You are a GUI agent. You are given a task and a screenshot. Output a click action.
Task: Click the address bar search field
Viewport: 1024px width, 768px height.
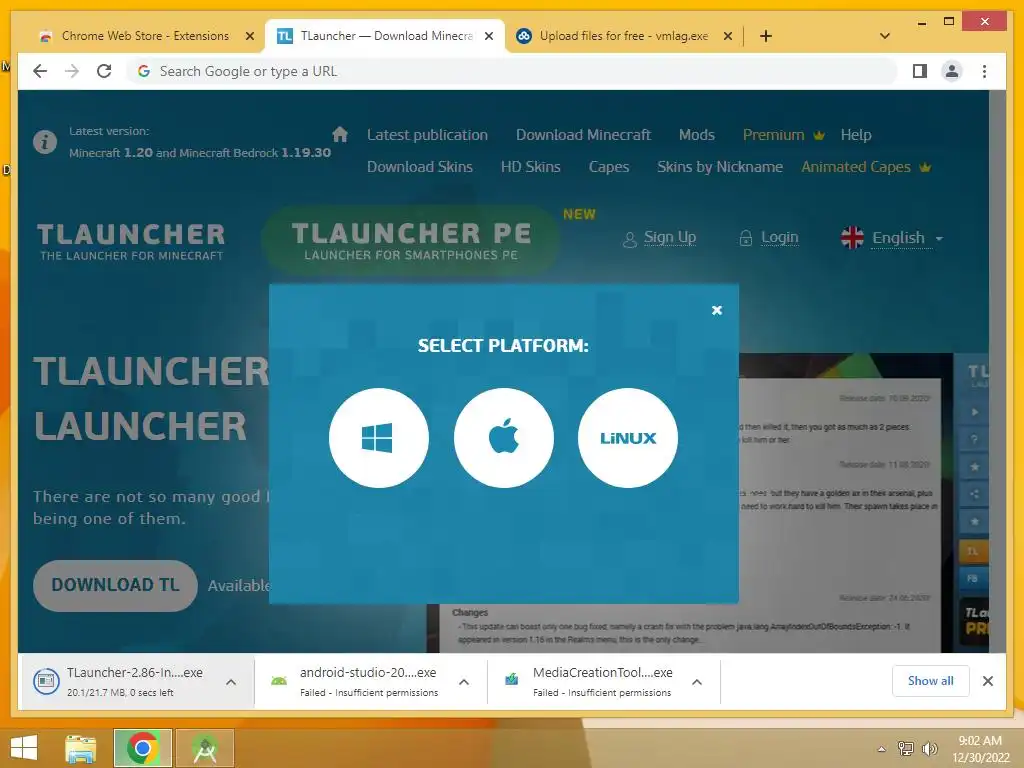pyautogui.click(x=513, y=71)
